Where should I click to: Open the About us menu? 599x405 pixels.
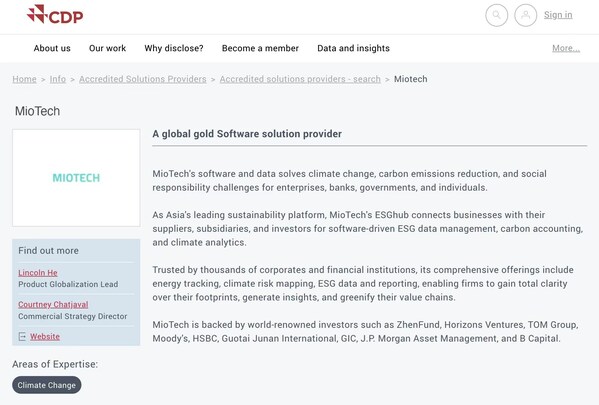(x=52, y=48)
